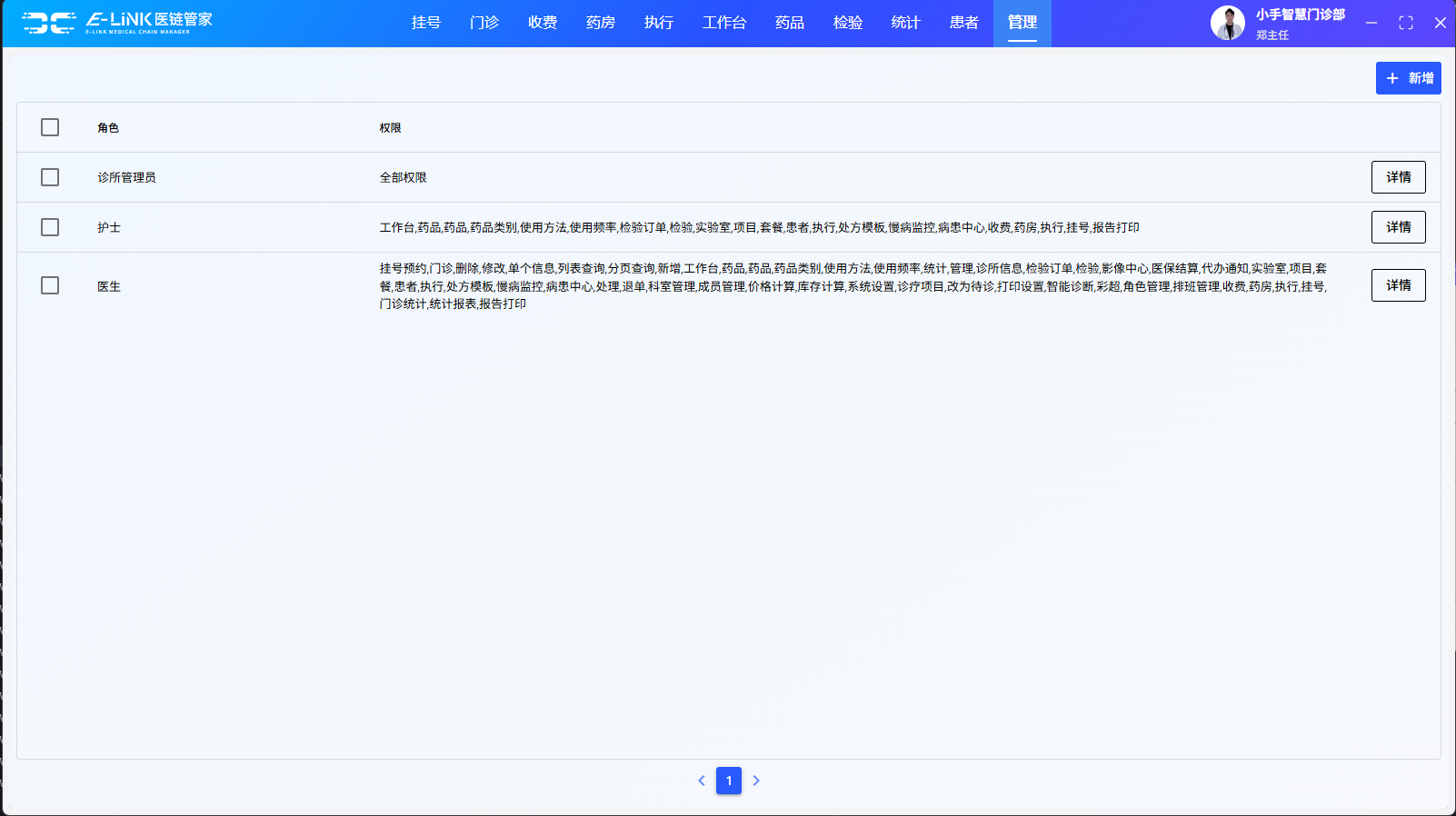The image size is (1456, 816).
Task: Mark the 医生 row checkbox
Action: tap(50, 285)
